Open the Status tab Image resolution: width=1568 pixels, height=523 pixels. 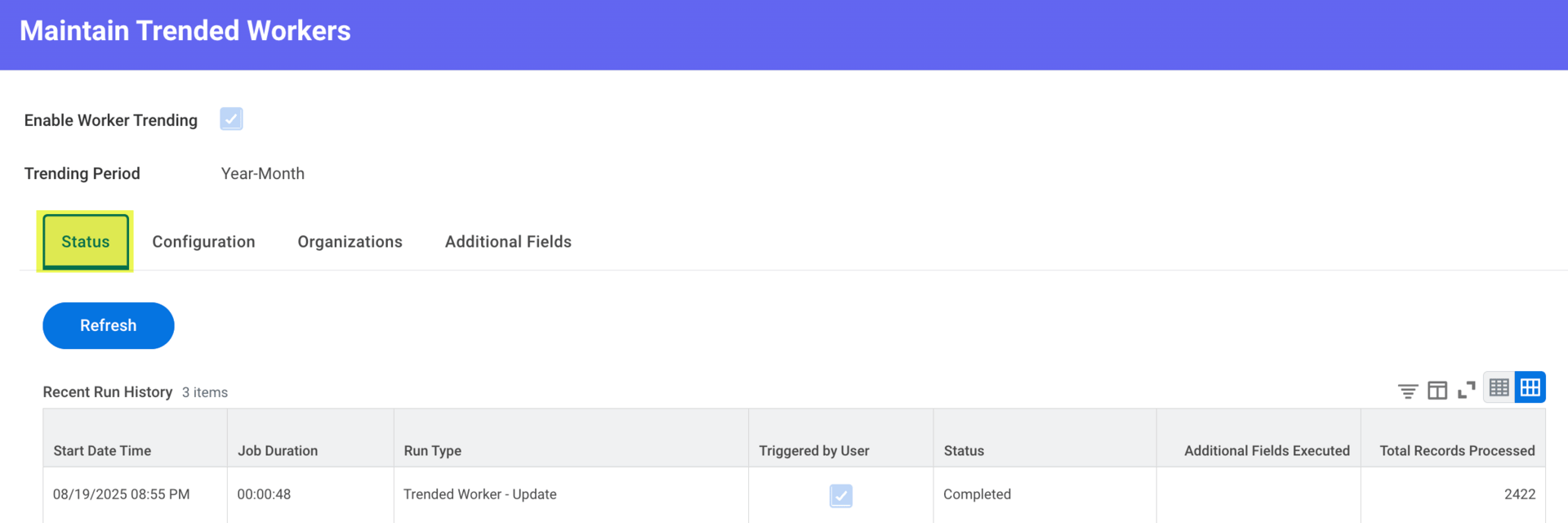coord(86,242)
